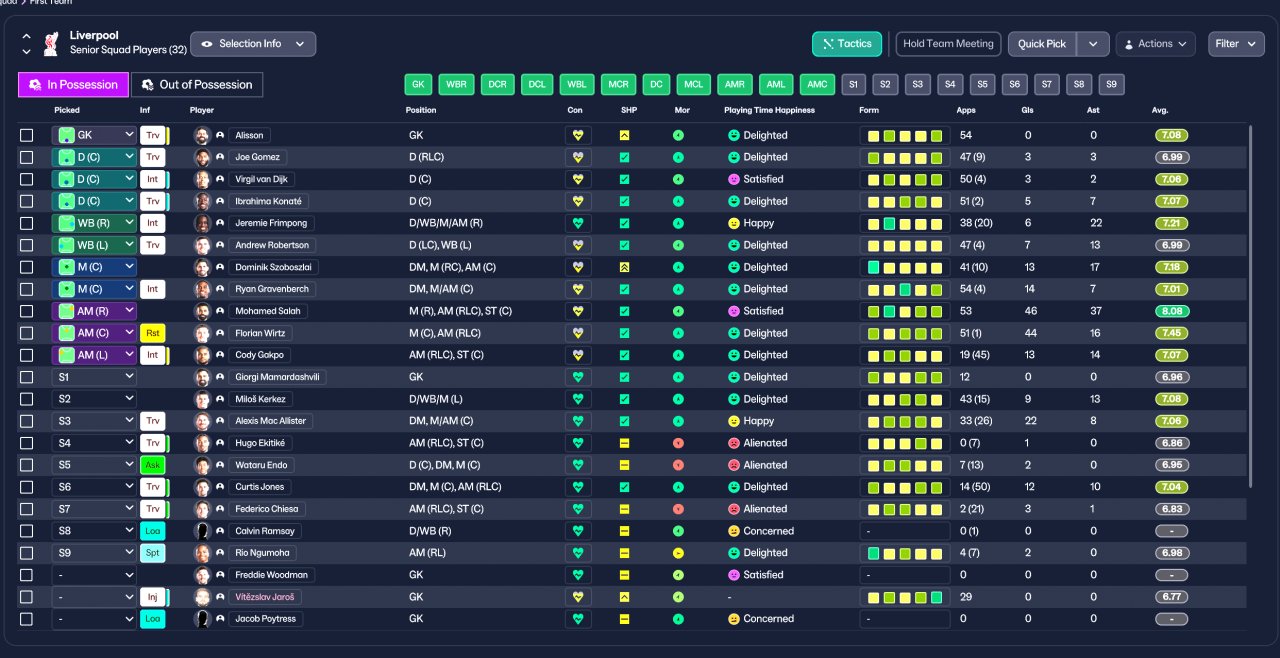Screen dimensions: 1280x658
Task: Open the Filter dropdown
Action: [1236, 44]
